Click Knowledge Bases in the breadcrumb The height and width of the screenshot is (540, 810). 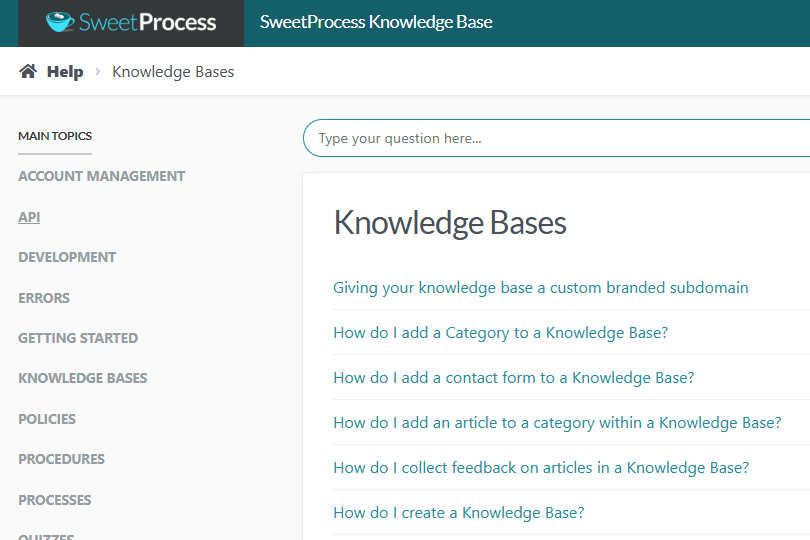tap(173, 72)
